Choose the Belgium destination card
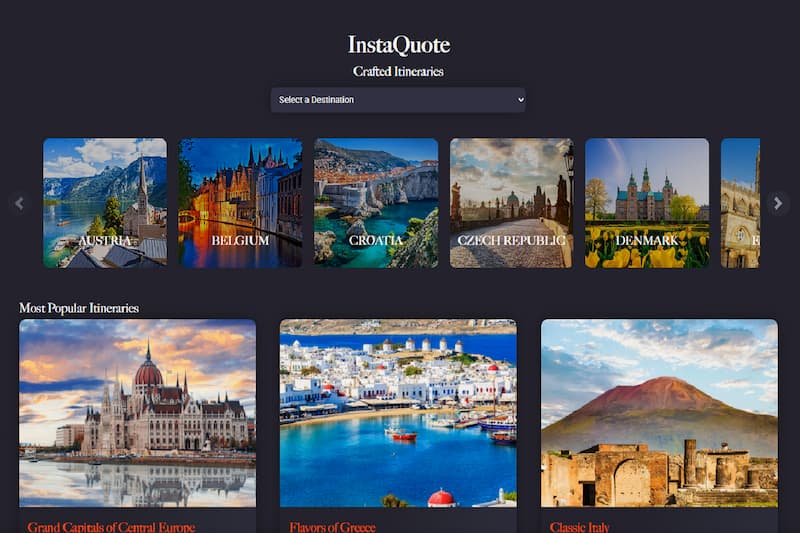Viewport: 800px width, 533px height. click(240, 202)
